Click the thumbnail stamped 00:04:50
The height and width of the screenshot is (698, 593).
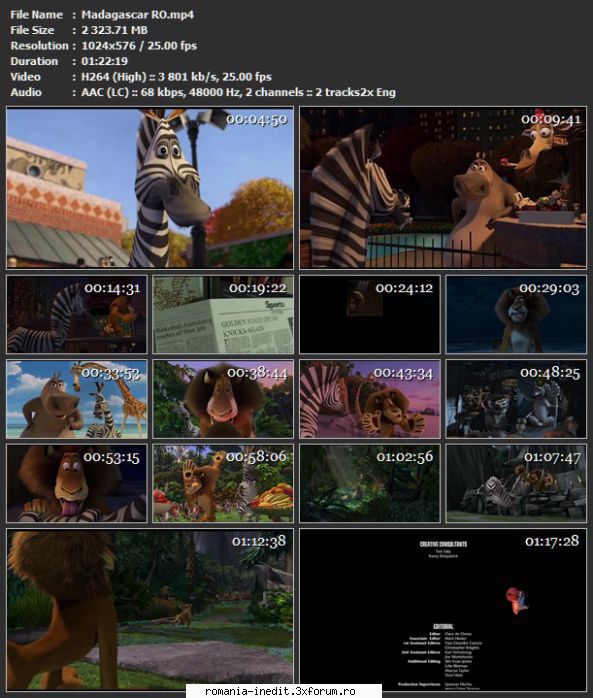[150, 188]
